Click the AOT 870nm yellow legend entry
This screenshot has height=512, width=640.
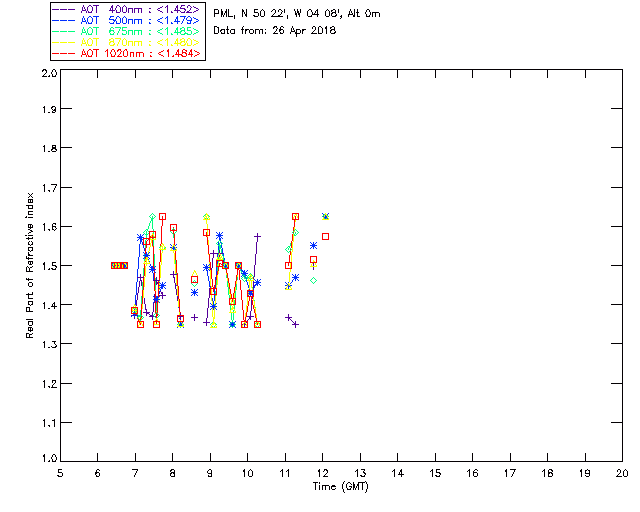coord(126,42)
